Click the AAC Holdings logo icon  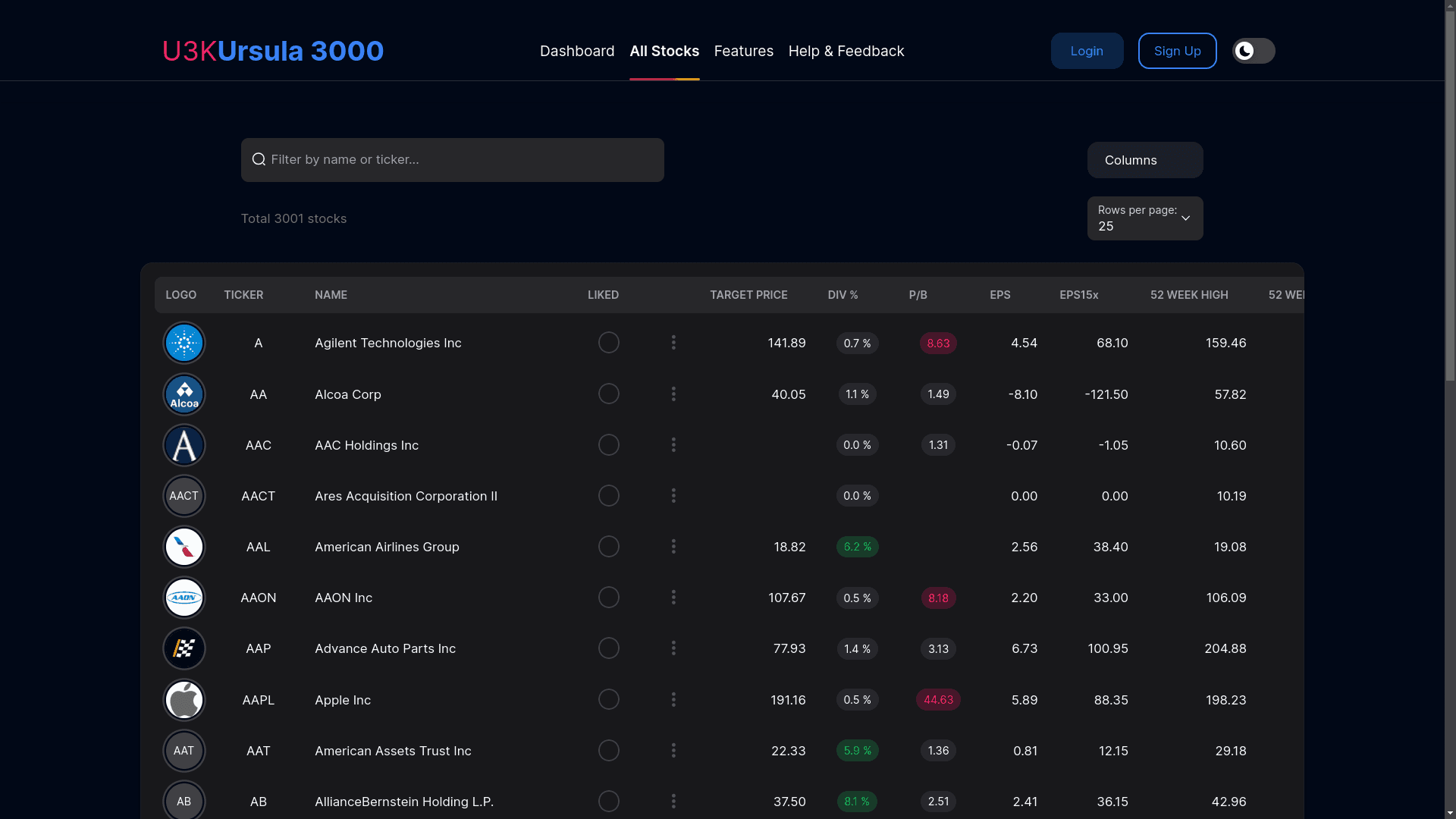184,445
